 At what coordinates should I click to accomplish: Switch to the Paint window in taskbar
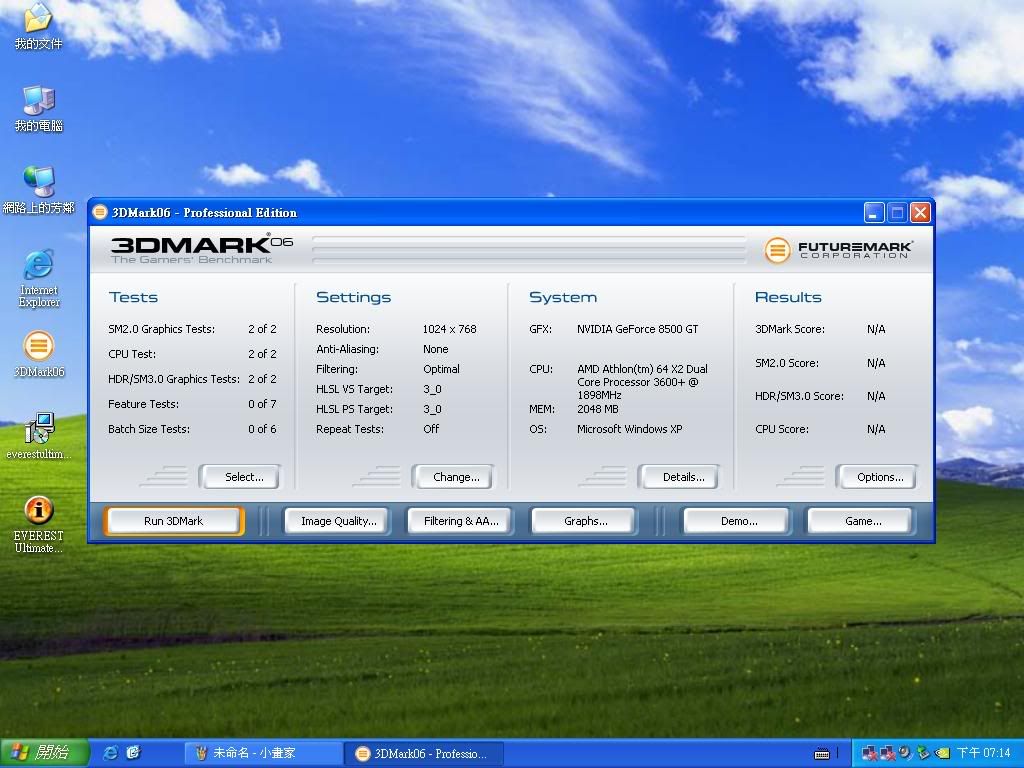click(264, 754)
